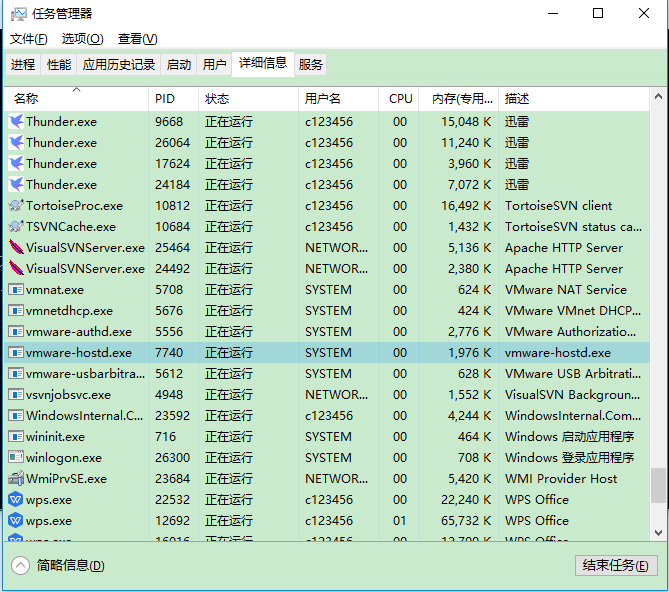669x592 pixels.
Task: Click wps.exe icon for PID 12692
Action: pos(16,520)
